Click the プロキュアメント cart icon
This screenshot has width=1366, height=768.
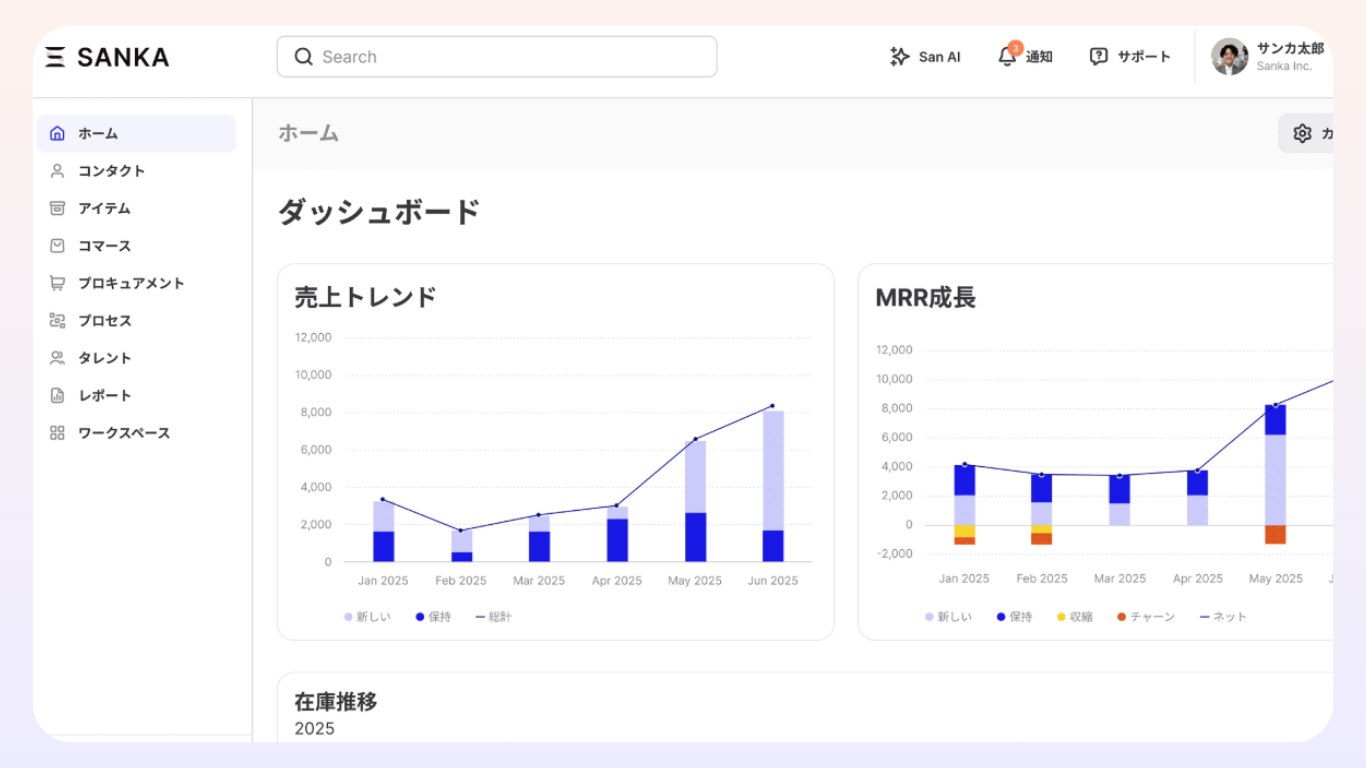point(57,283)
